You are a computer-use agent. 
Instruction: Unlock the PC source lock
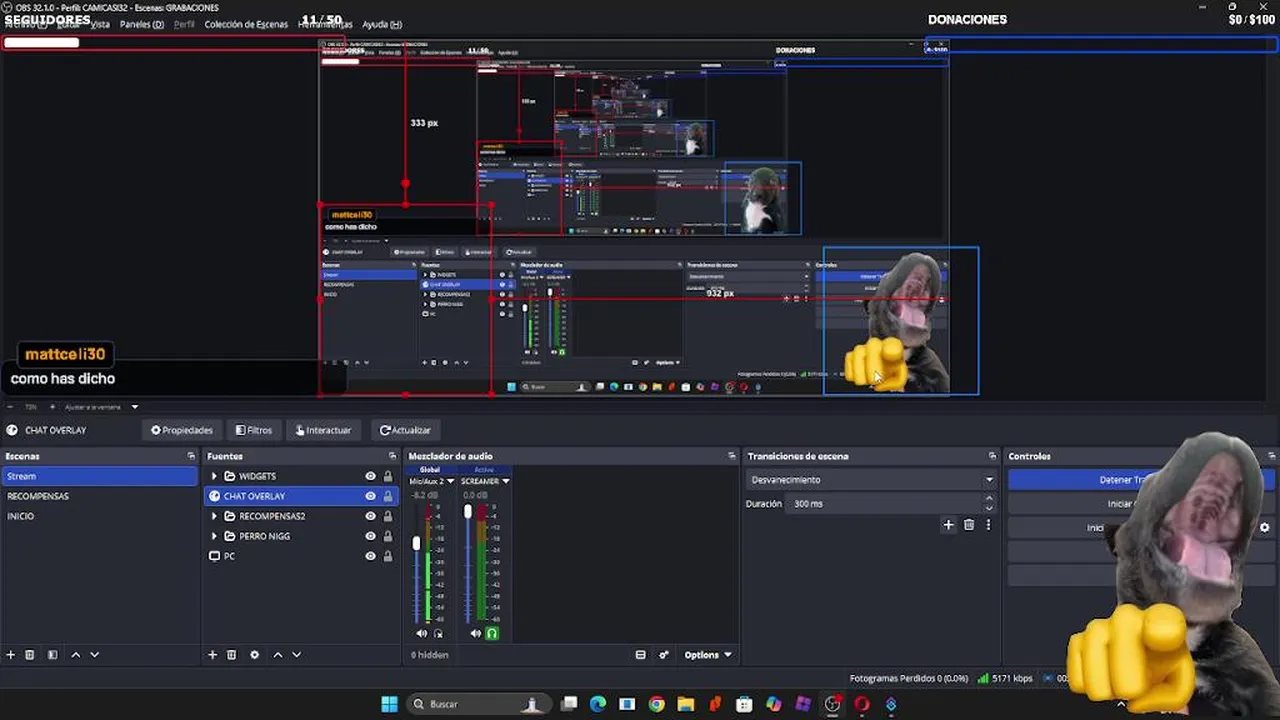[388, 556]
